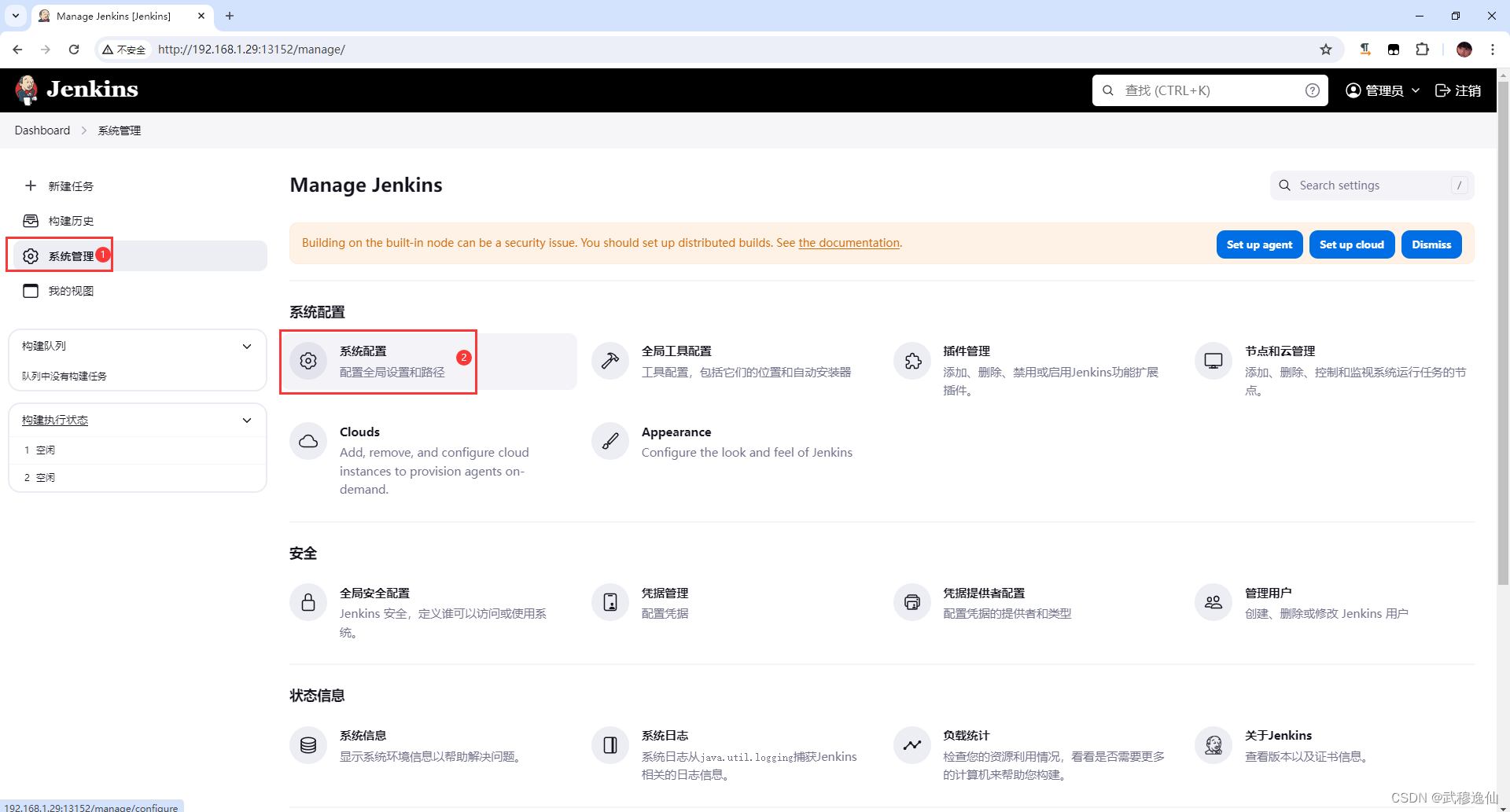Open the 凭据管理 credentials icon
The image size is (1510, 812).
[610, 602]
